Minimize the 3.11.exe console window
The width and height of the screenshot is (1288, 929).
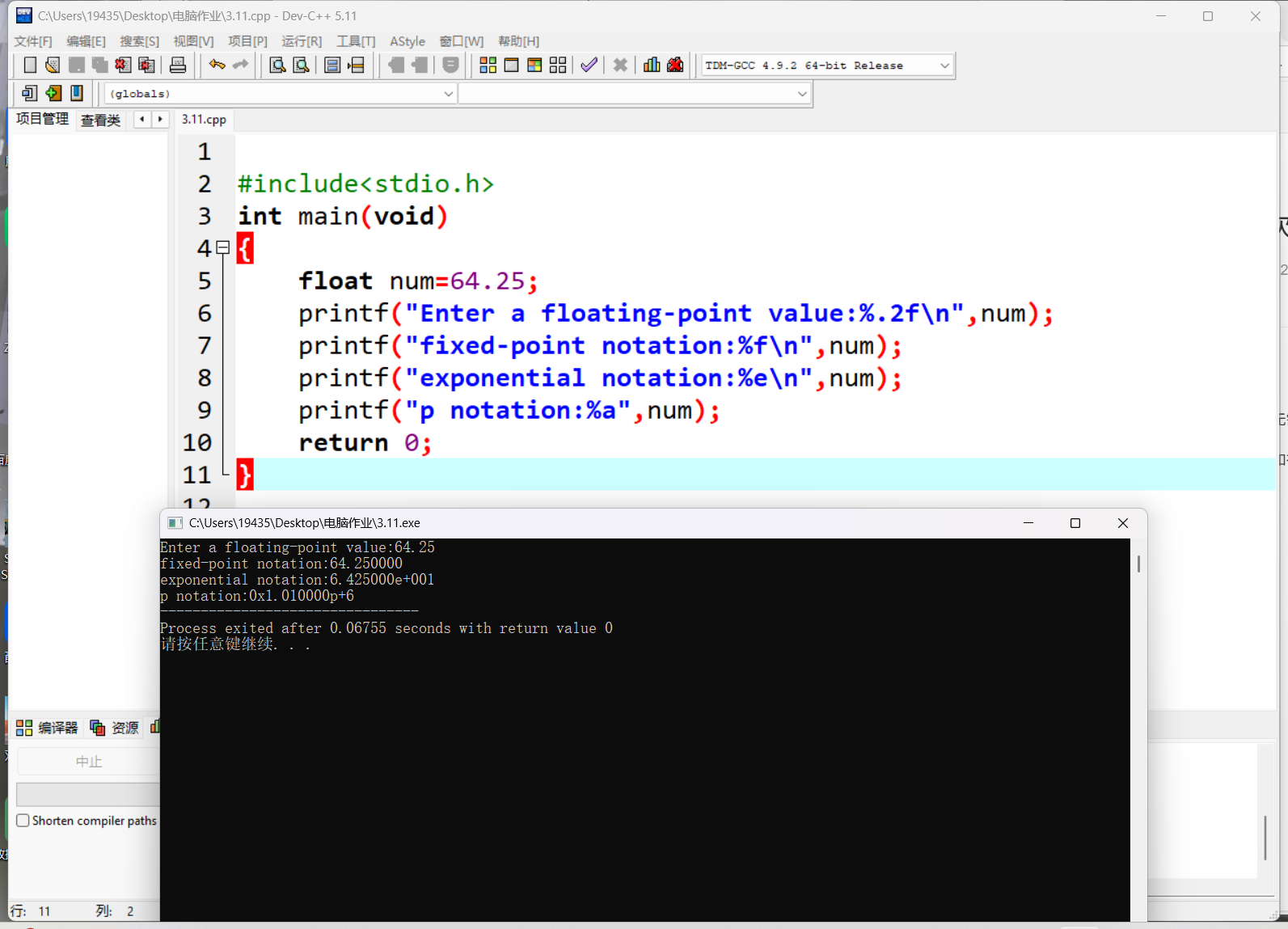click(x=1028, y=523)
